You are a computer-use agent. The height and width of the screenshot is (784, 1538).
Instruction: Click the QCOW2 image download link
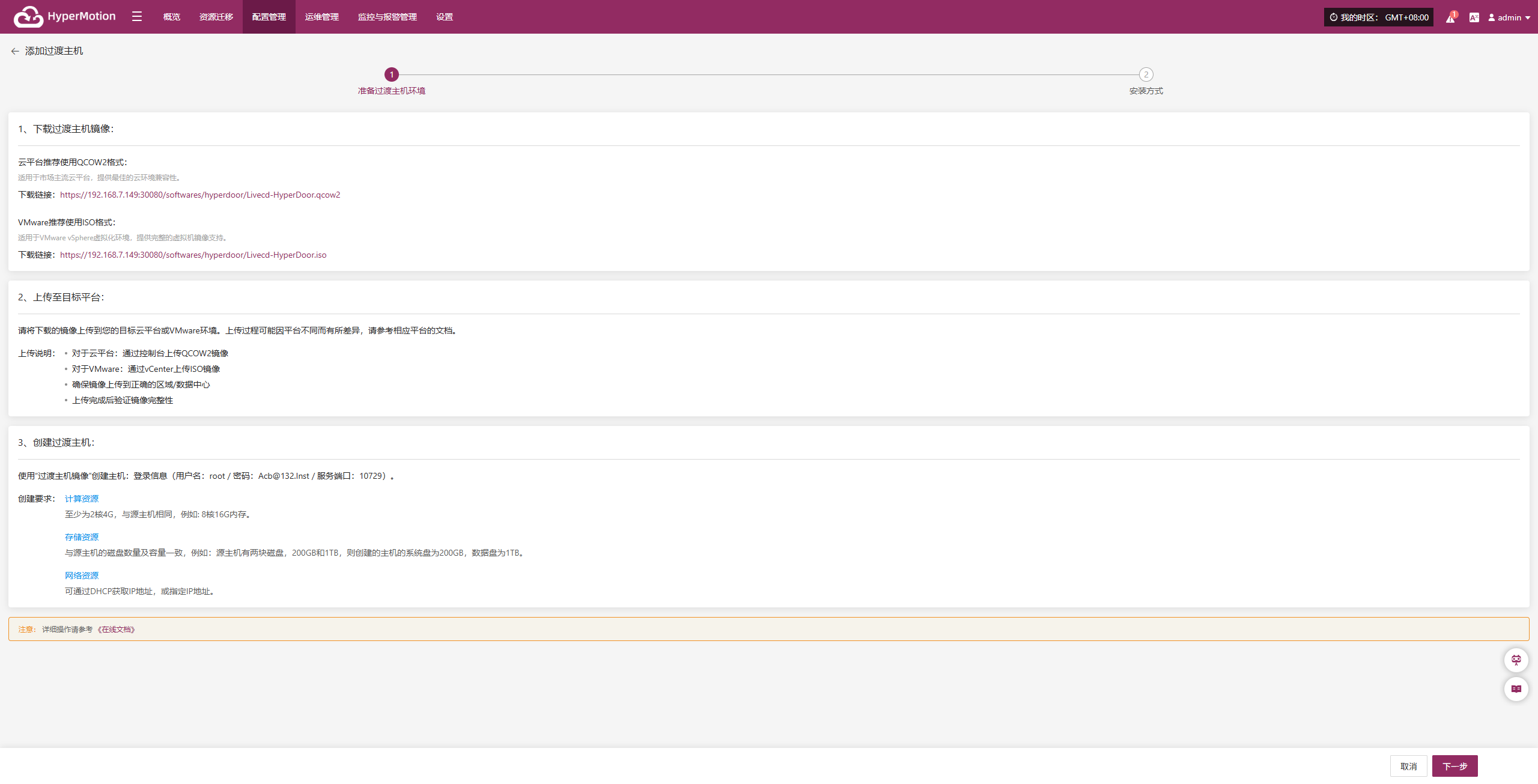click(200, 195)
